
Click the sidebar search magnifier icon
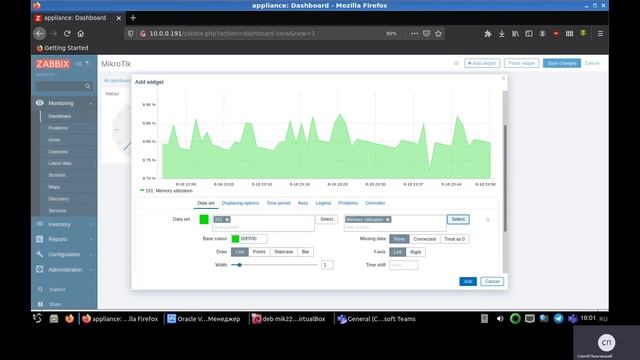88,86
